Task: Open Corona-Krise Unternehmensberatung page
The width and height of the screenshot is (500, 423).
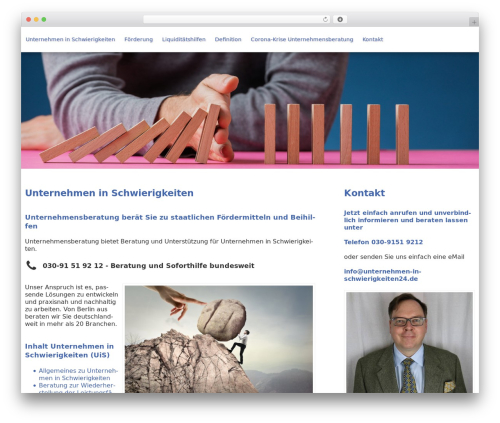Action: (302, 39)
